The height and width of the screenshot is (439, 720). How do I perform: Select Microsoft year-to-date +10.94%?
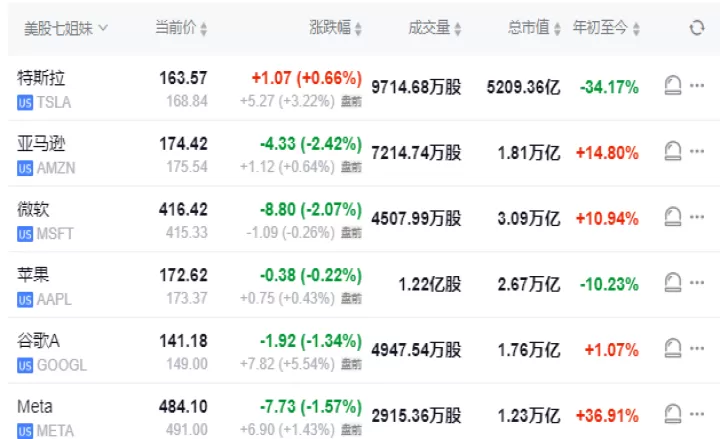(x=607, y=218)
